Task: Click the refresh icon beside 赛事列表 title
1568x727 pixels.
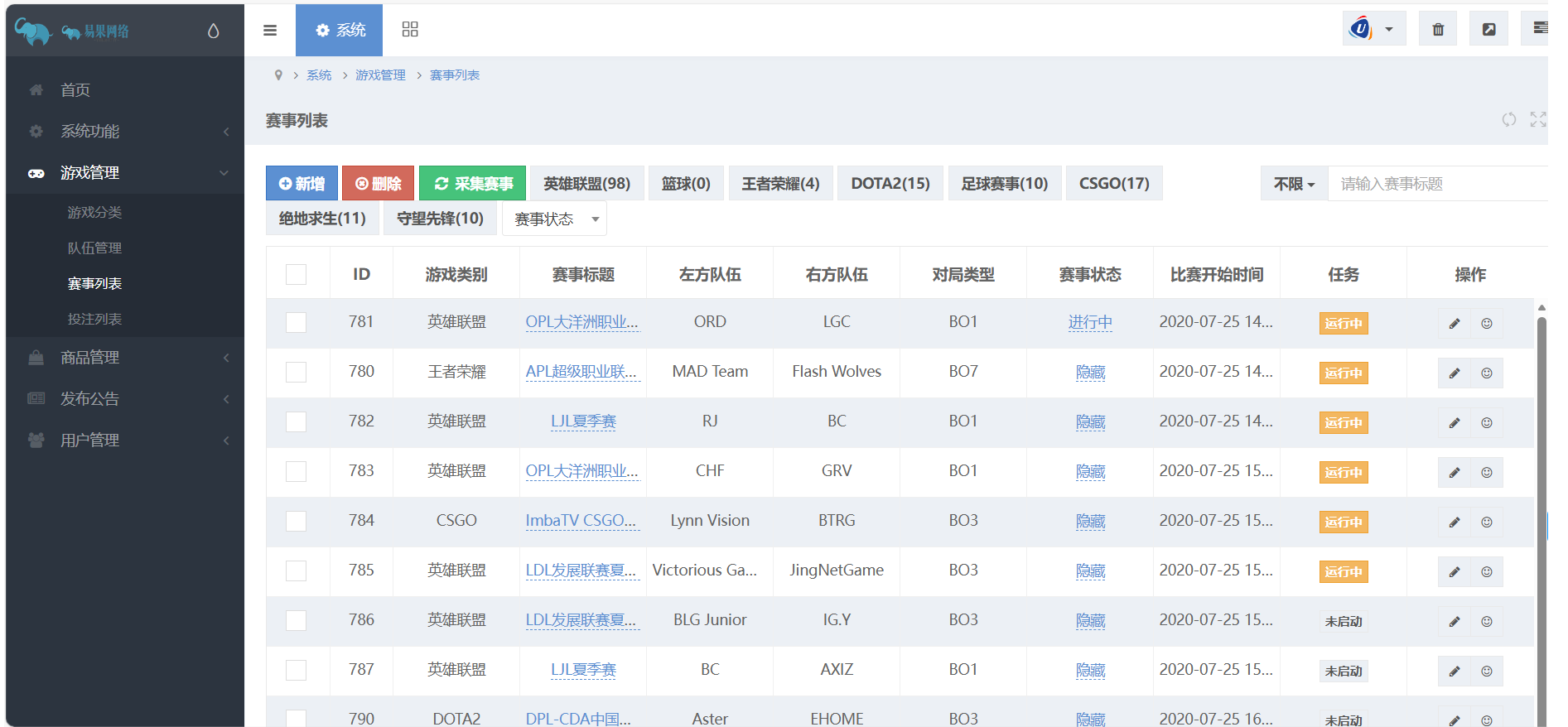Action: click(1508, 120)
